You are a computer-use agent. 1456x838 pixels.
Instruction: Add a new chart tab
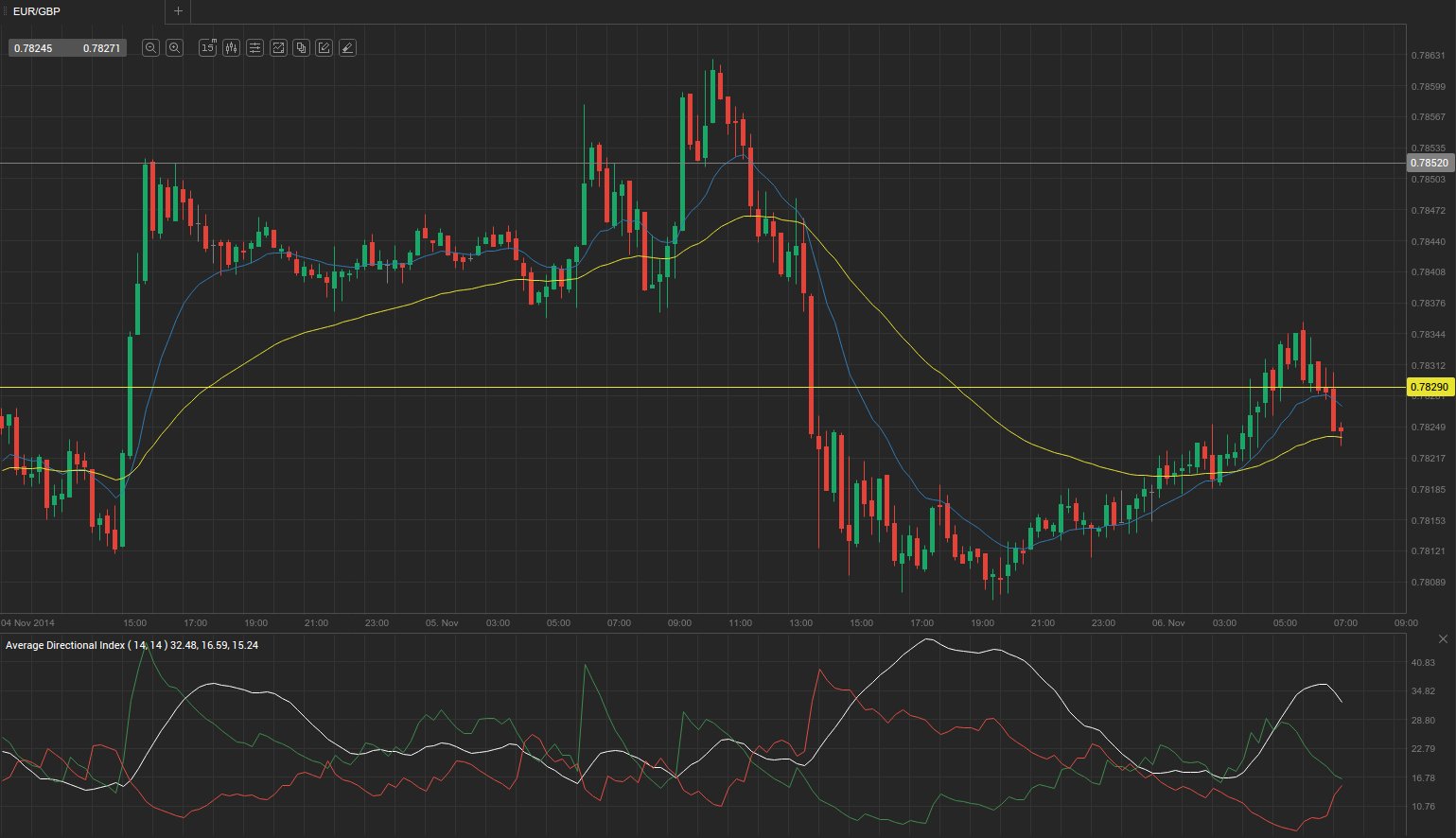[178, 11]
